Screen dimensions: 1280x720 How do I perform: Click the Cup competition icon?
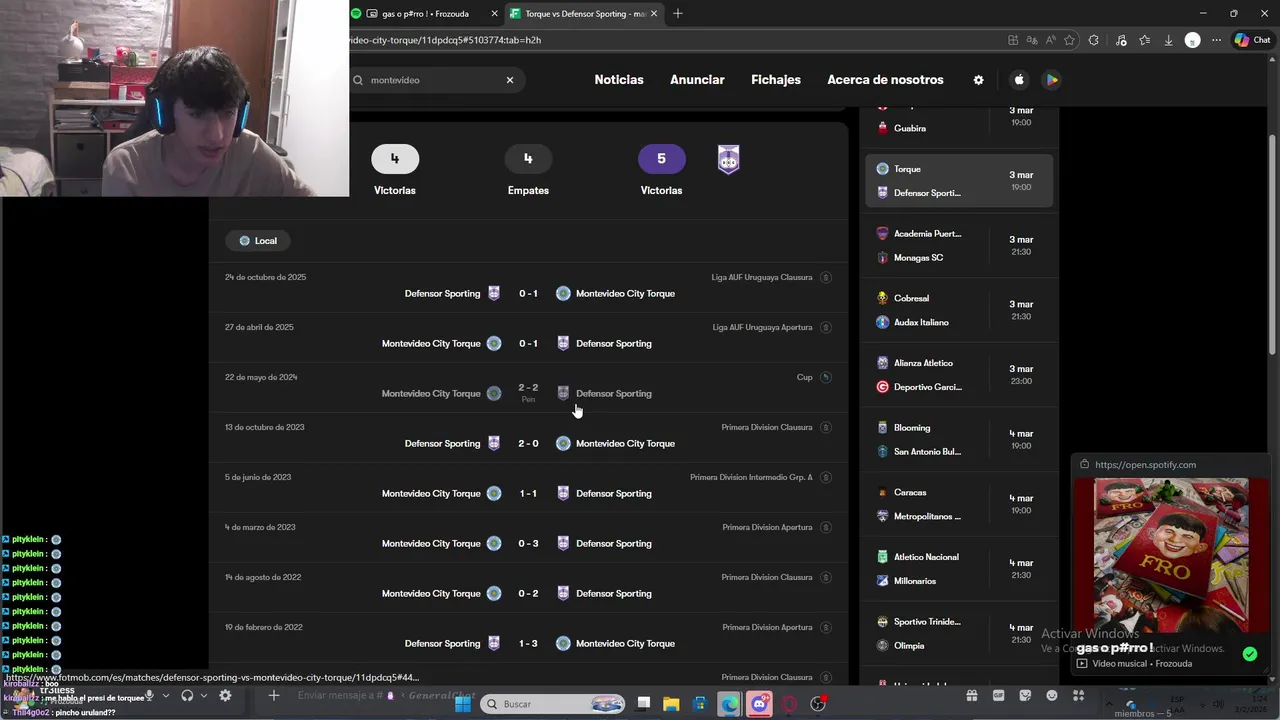[x=825, y=377]
